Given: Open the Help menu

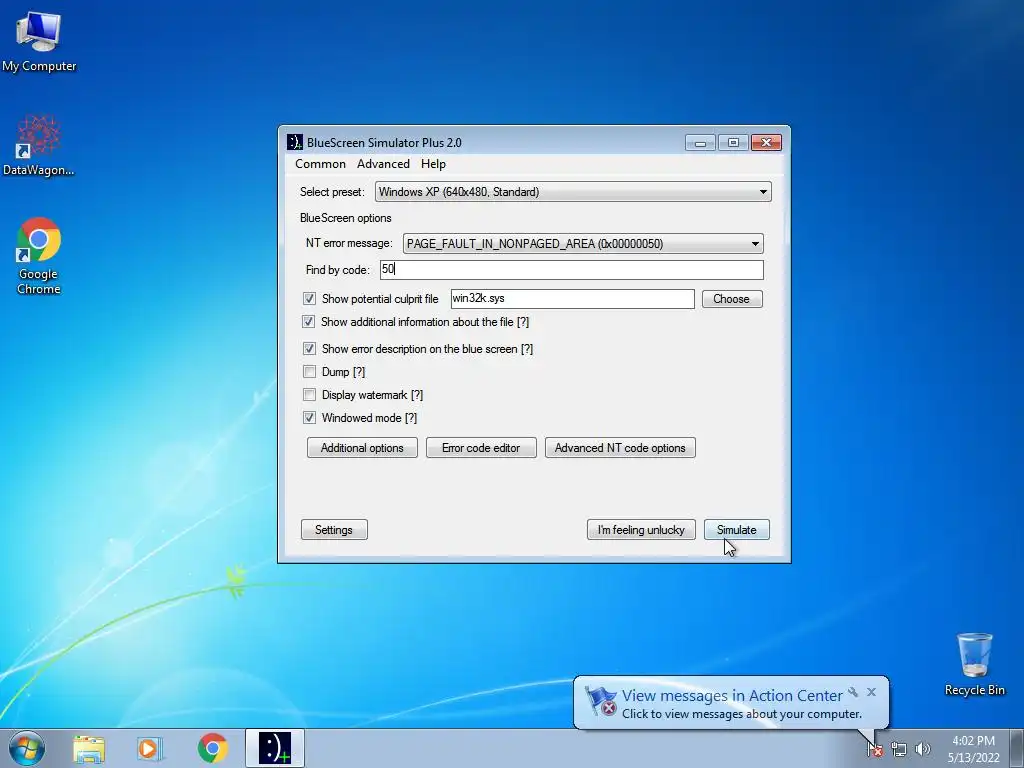Looking at the screenshot, I should (x=433, y=164).
